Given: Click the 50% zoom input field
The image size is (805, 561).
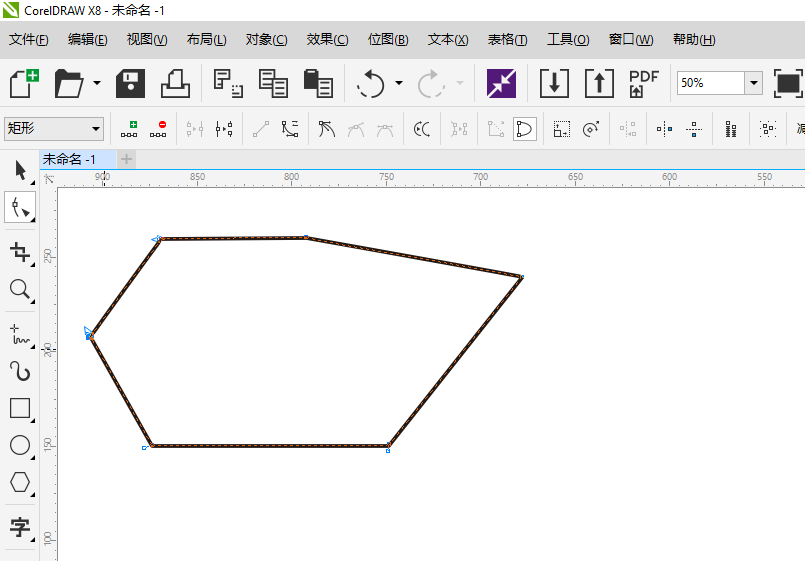Looking at the screenshot, I should [x=708, y=83].
